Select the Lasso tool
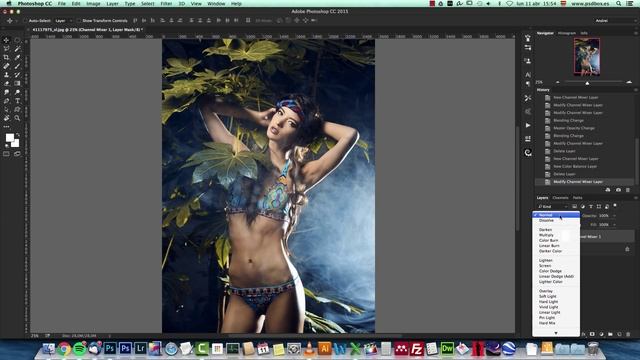Image resolution: width=640 pixels, height=360 pixels. point(6,49)
